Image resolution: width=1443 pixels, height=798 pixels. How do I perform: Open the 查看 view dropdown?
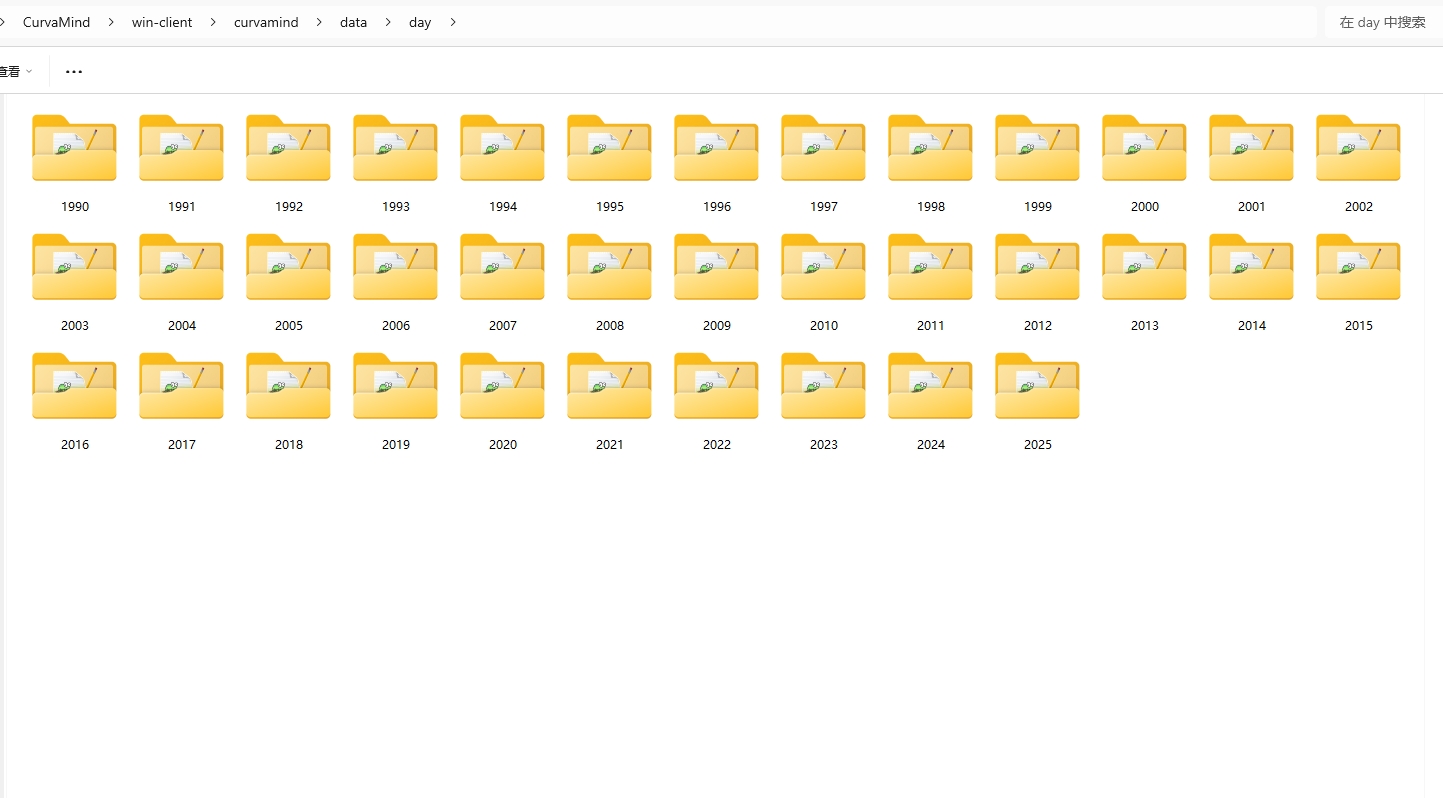pyautogui.click(x=14, y=72)
